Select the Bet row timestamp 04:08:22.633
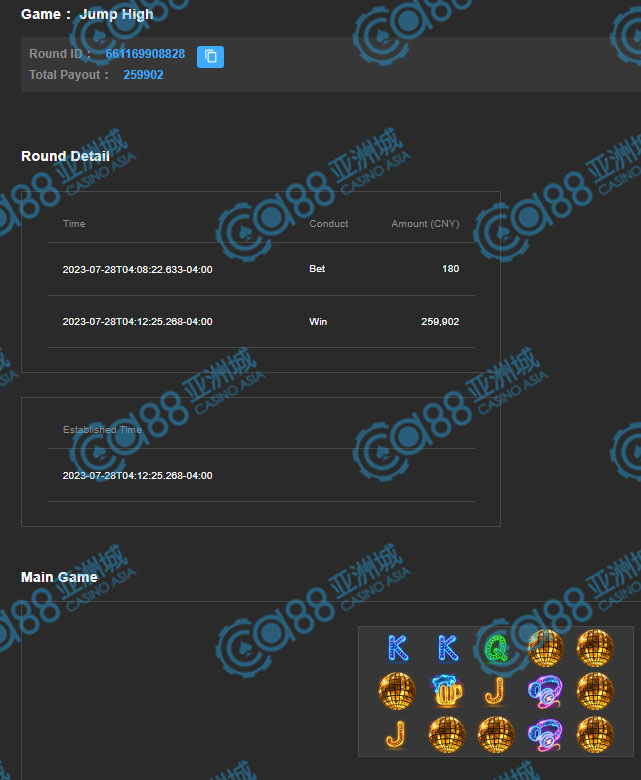The height and width of the screenshot is (780, 641). click(x=137, y=270)
